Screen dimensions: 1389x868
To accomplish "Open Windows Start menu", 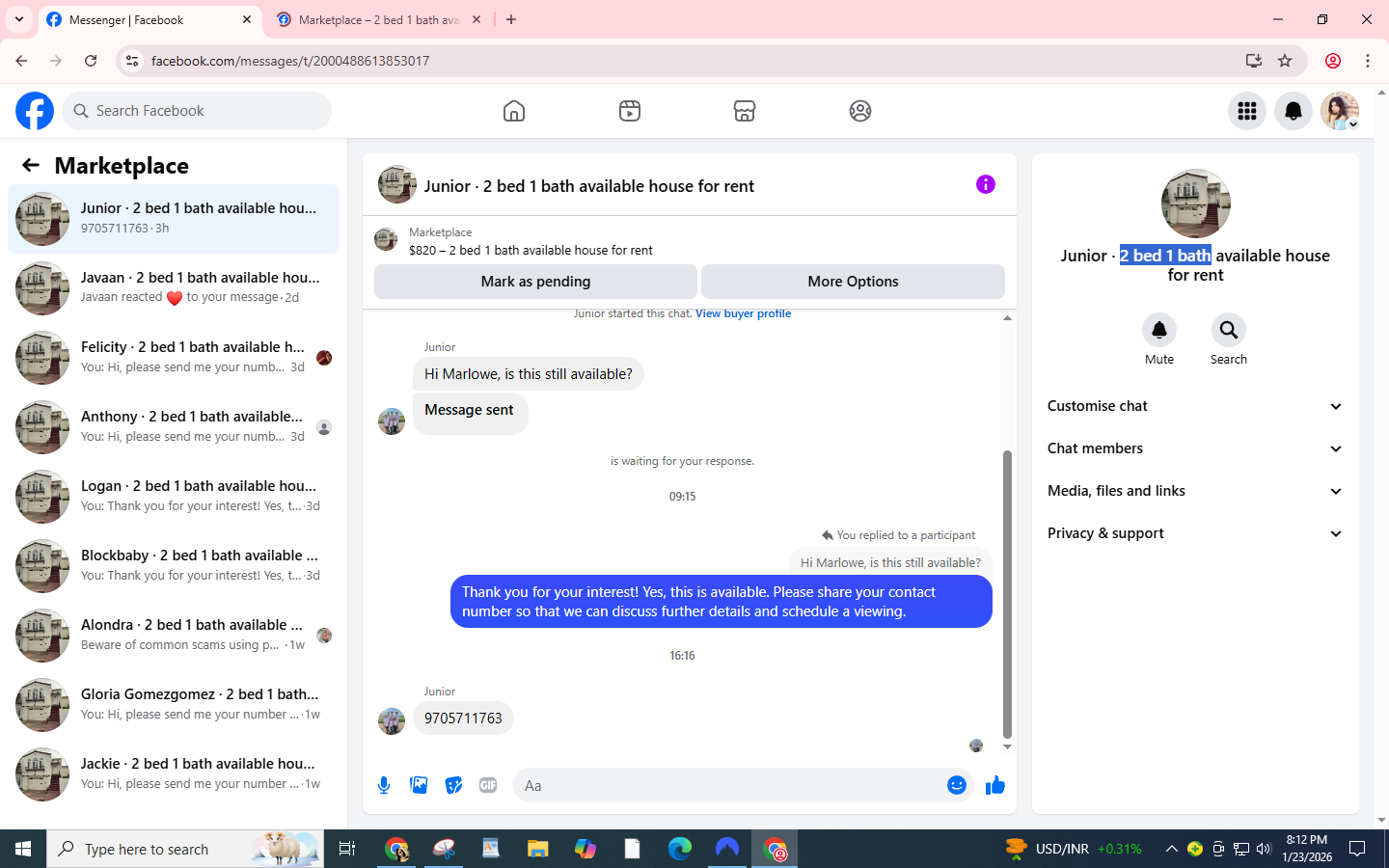I will tap(23, 849).
